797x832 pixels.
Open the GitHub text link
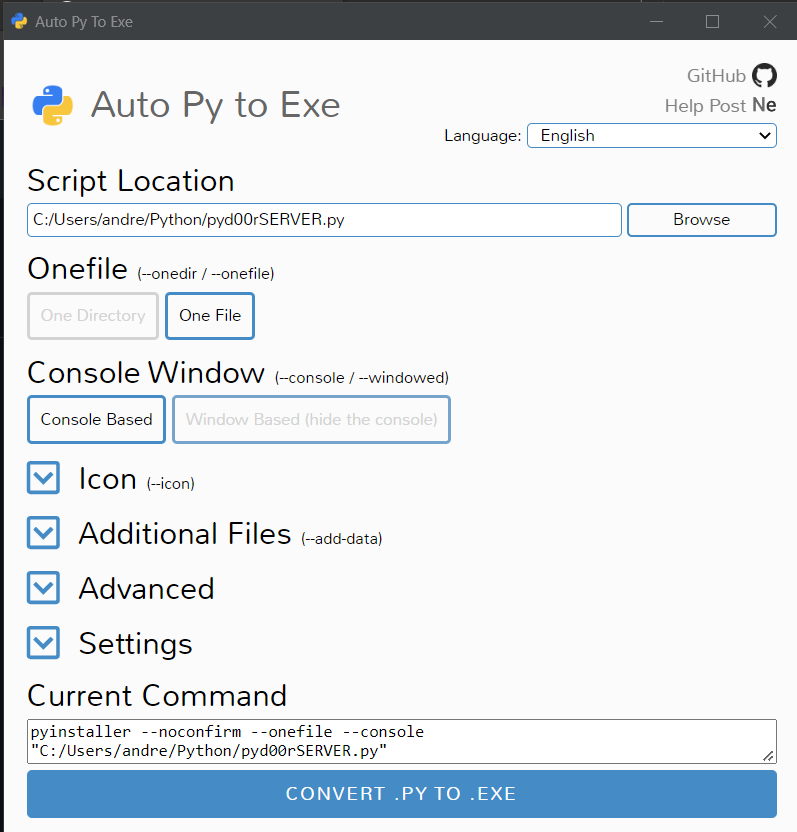(716, 76)
